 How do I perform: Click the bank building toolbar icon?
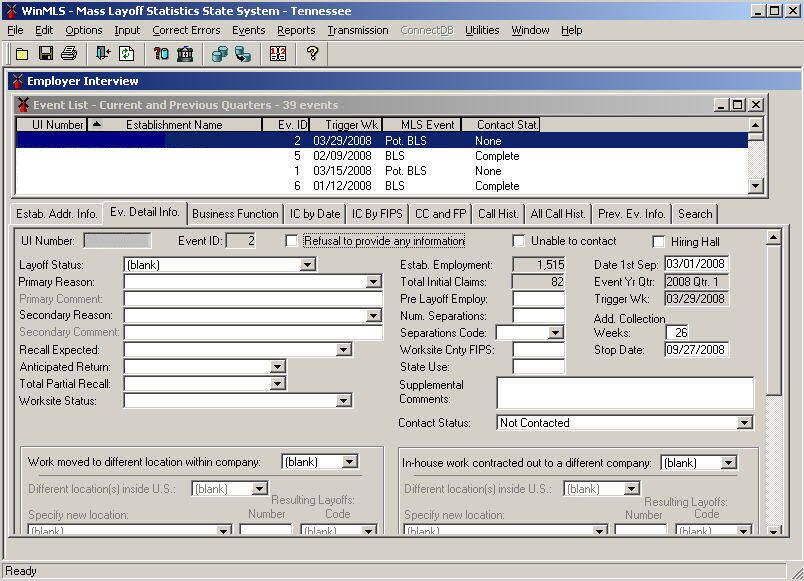click(185, 54)
